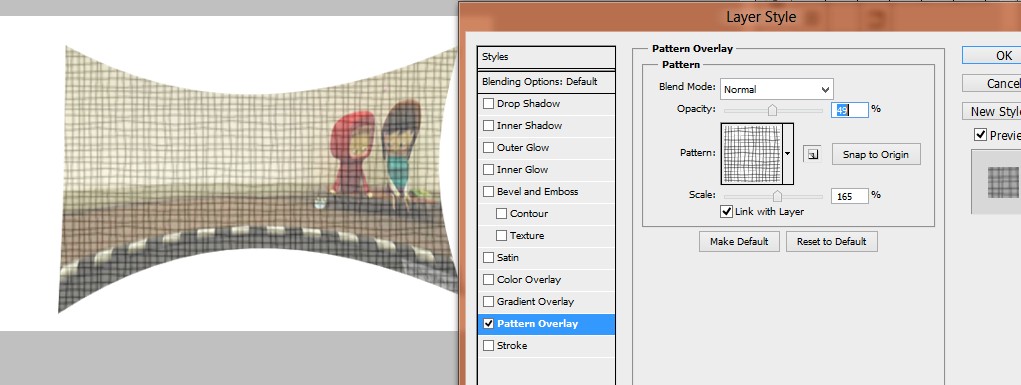
Task: Toggle the Preview checkbox
Action: click(x=980, y=135)
